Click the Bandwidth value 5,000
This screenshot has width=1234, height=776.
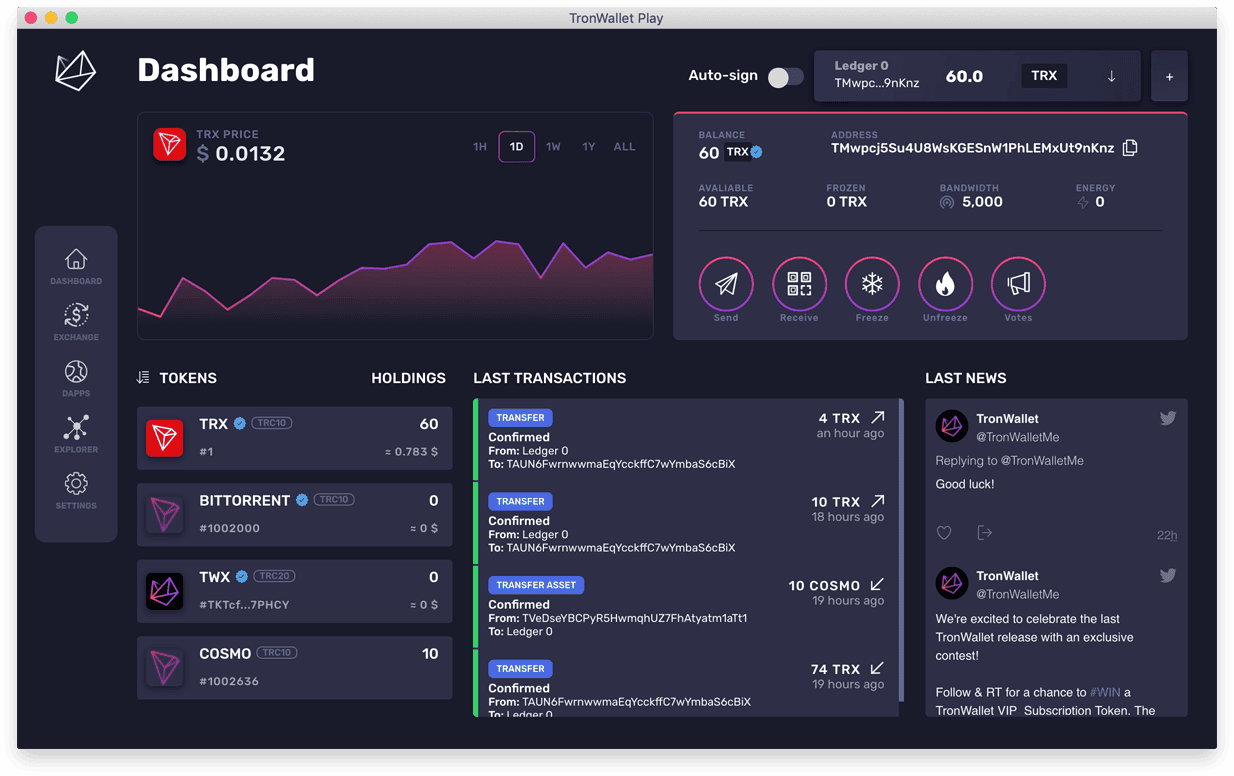[982, 202]
